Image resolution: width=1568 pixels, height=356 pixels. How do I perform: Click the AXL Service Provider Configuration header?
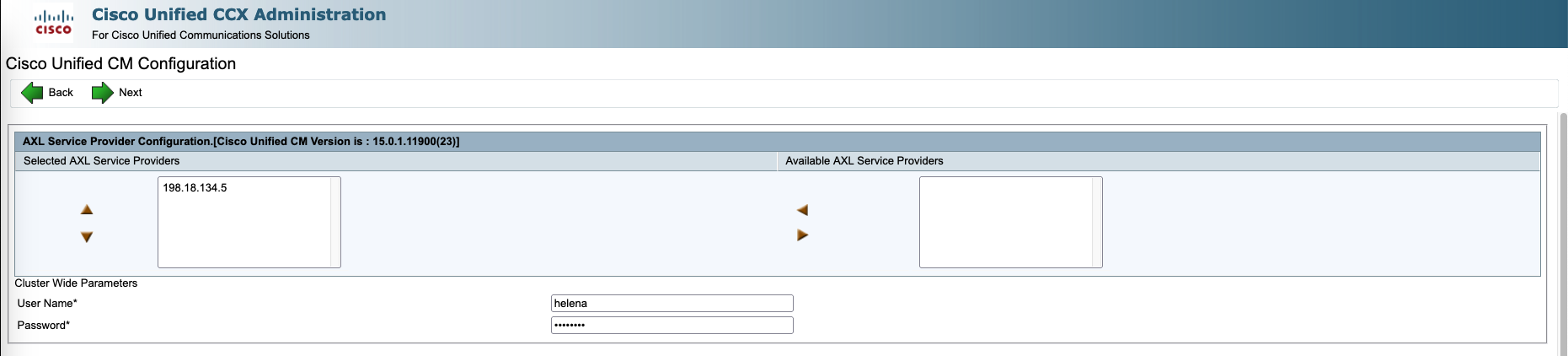tap(241, 142)
